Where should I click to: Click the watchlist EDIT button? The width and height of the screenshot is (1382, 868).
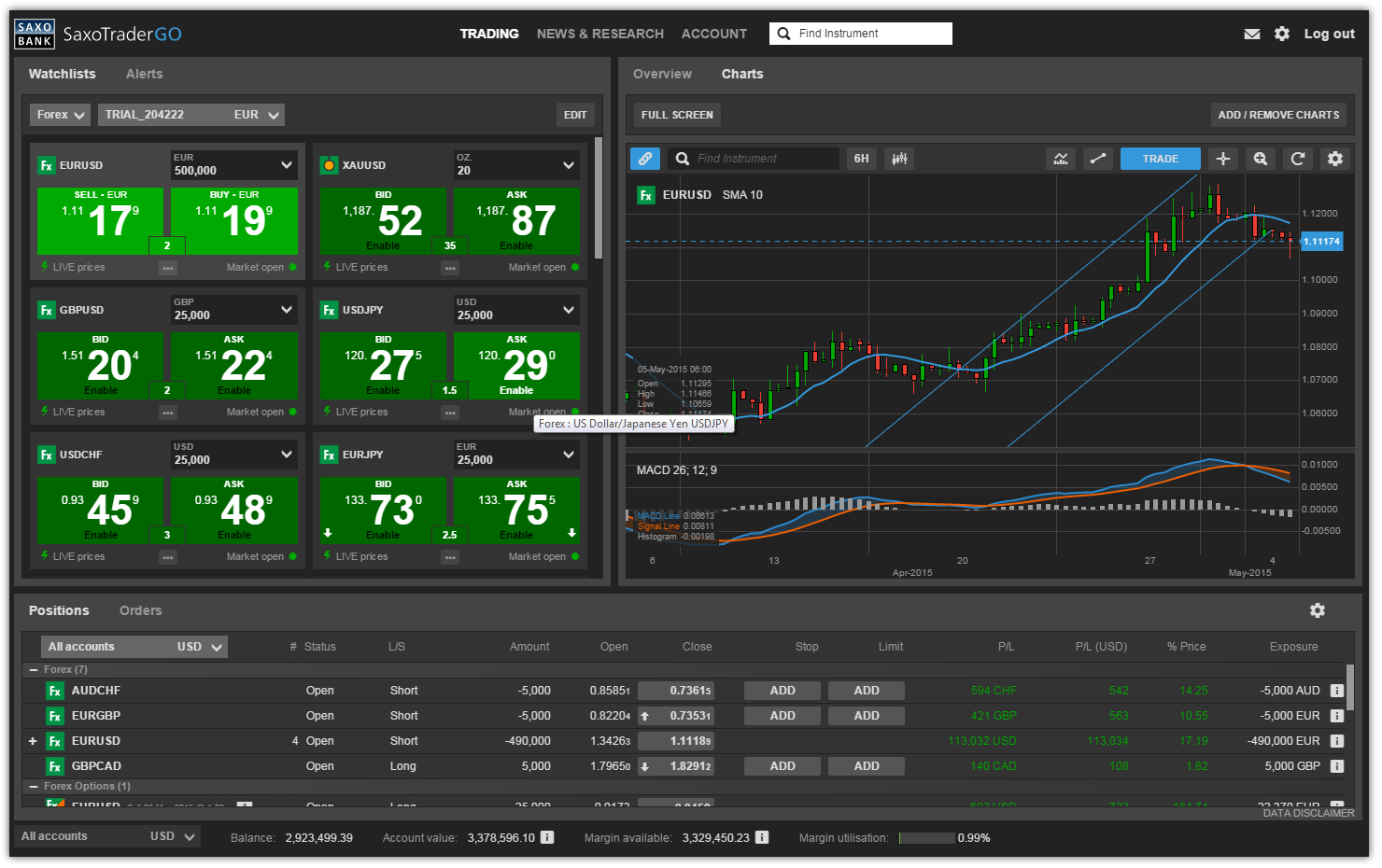(x=575, y=115)
